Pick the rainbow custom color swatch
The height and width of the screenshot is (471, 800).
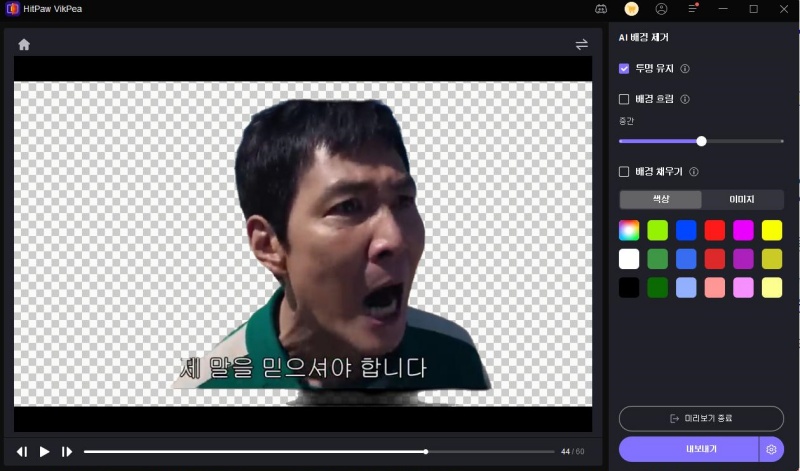(x=629, y=230)
